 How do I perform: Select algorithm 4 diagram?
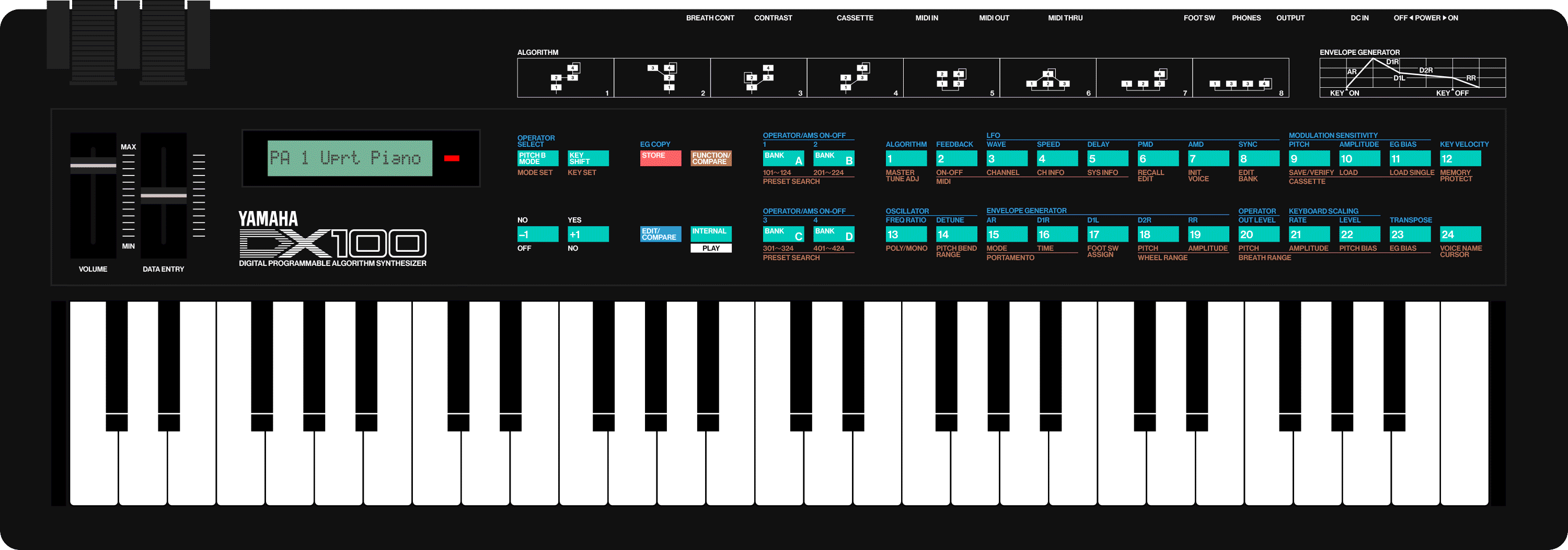point(855,78)
